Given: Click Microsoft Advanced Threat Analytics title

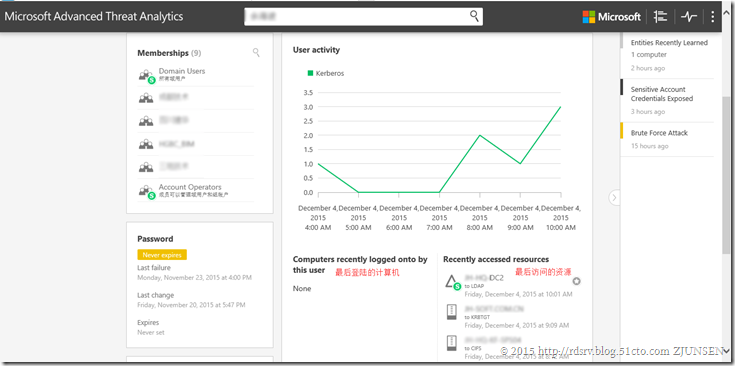Looking at the screenshot, I should tap(94, 16).
